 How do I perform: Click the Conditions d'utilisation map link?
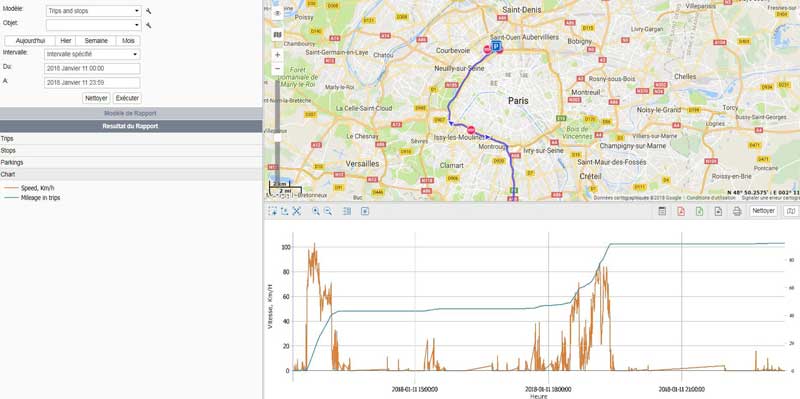coord(712,197)
